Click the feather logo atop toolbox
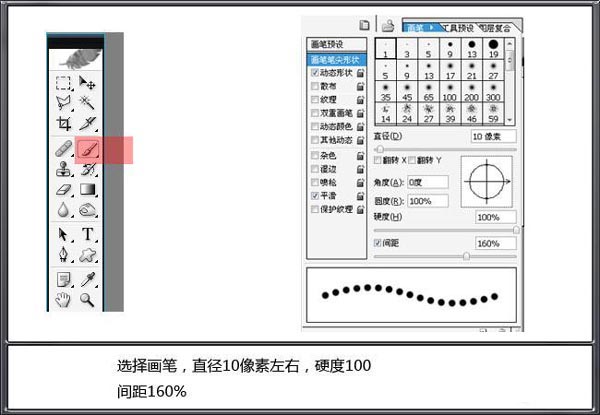The height and width of the screenshot is (415, 600). [x=80, y=59]
